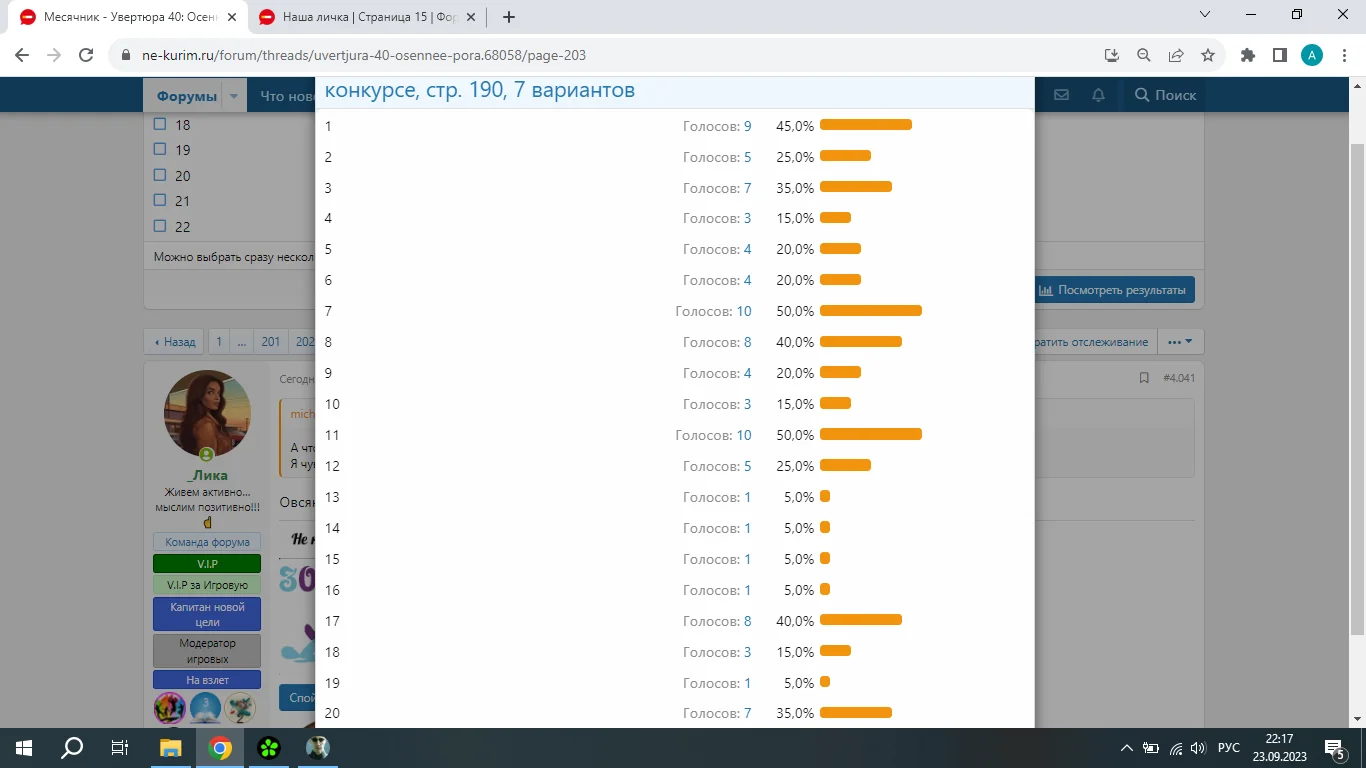This screenshot has height=768, width=1366.
Task: Open forum alerts bell icon
Action: (1098, 95)
